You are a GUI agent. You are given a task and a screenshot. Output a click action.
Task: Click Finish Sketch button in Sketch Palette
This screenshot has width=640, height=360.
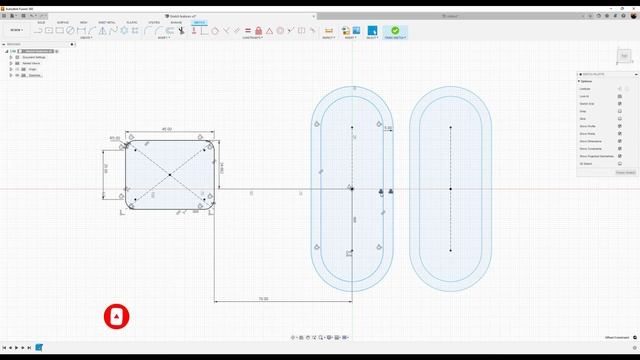pyautogui.click(x=625, y=172)
